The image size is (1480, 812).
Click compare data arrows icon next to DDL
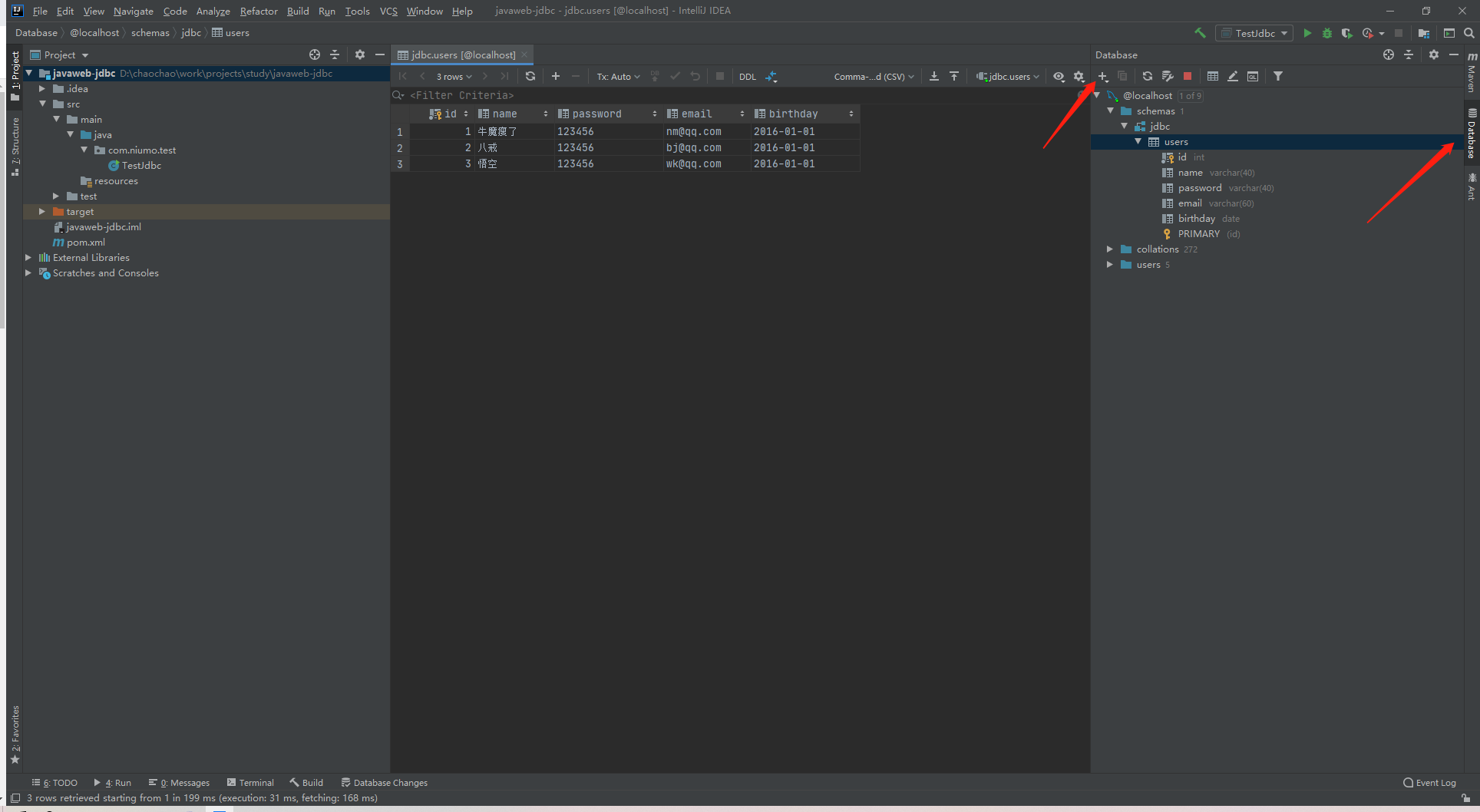pyautogui.click(x=771, y=76)
